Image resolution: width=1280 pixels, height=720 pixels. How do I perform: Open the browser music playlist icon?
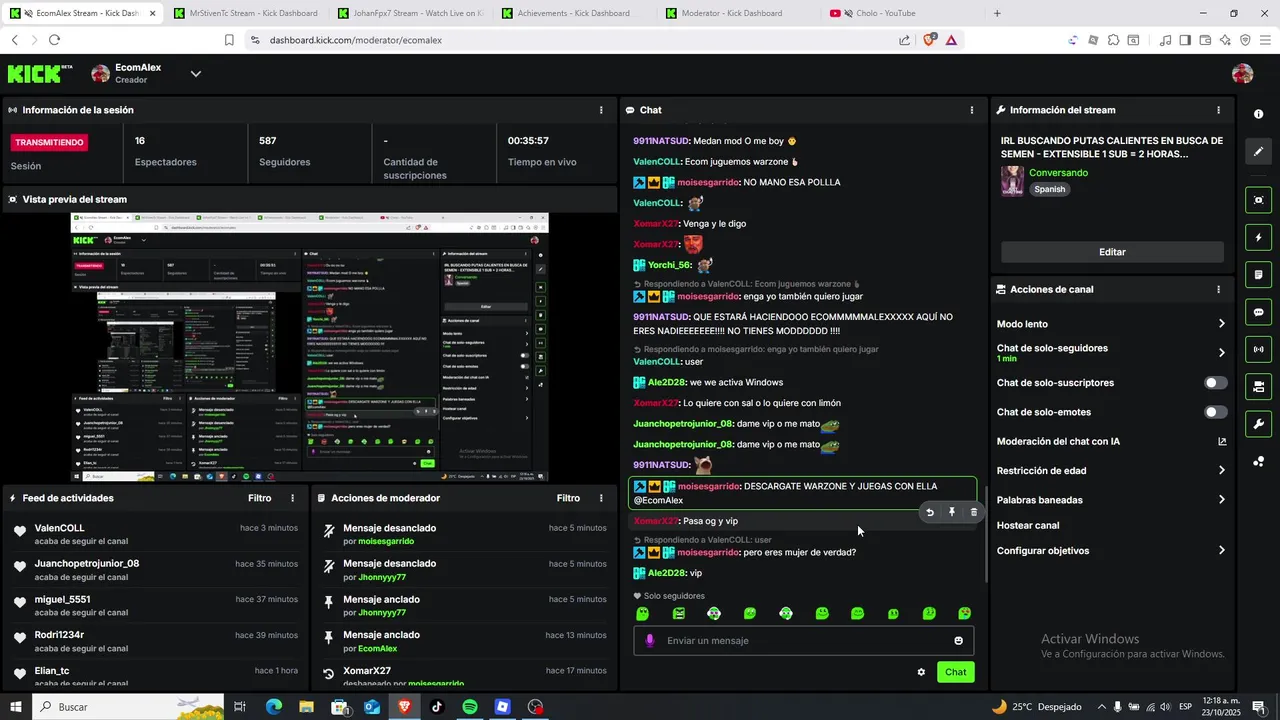(1165, 40)
